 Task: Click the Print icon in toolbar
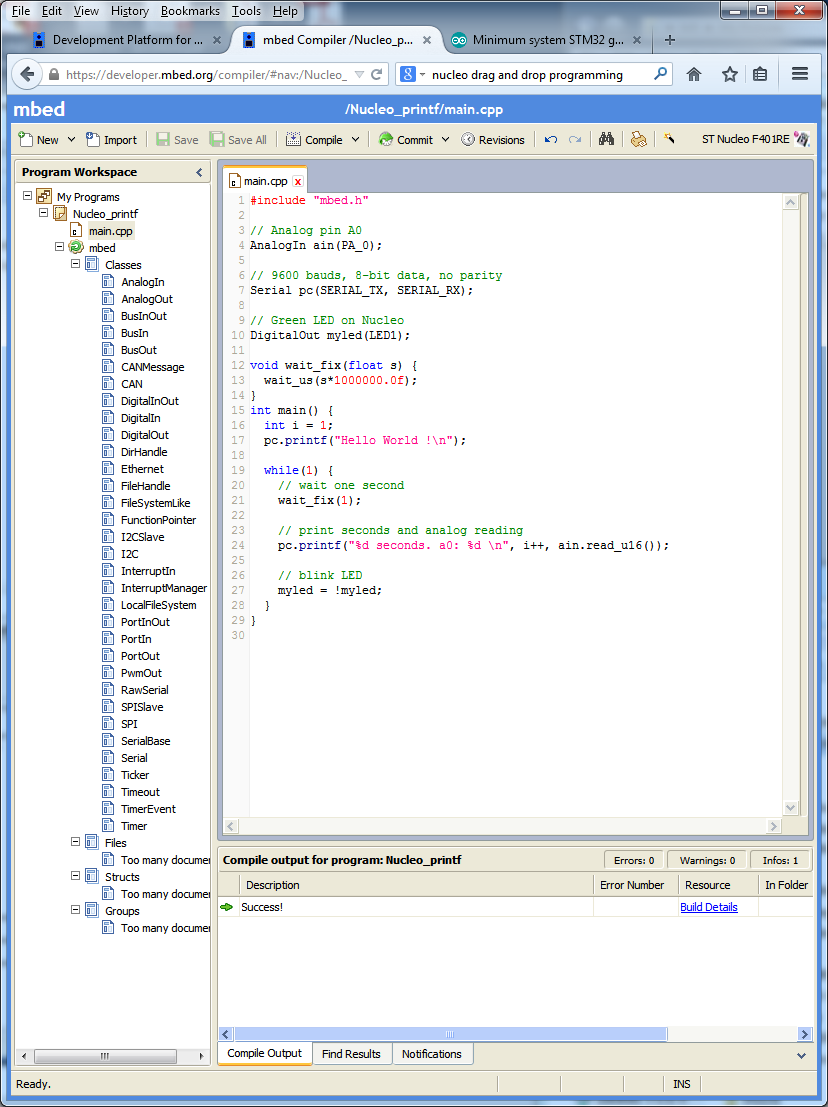(638, 140)
